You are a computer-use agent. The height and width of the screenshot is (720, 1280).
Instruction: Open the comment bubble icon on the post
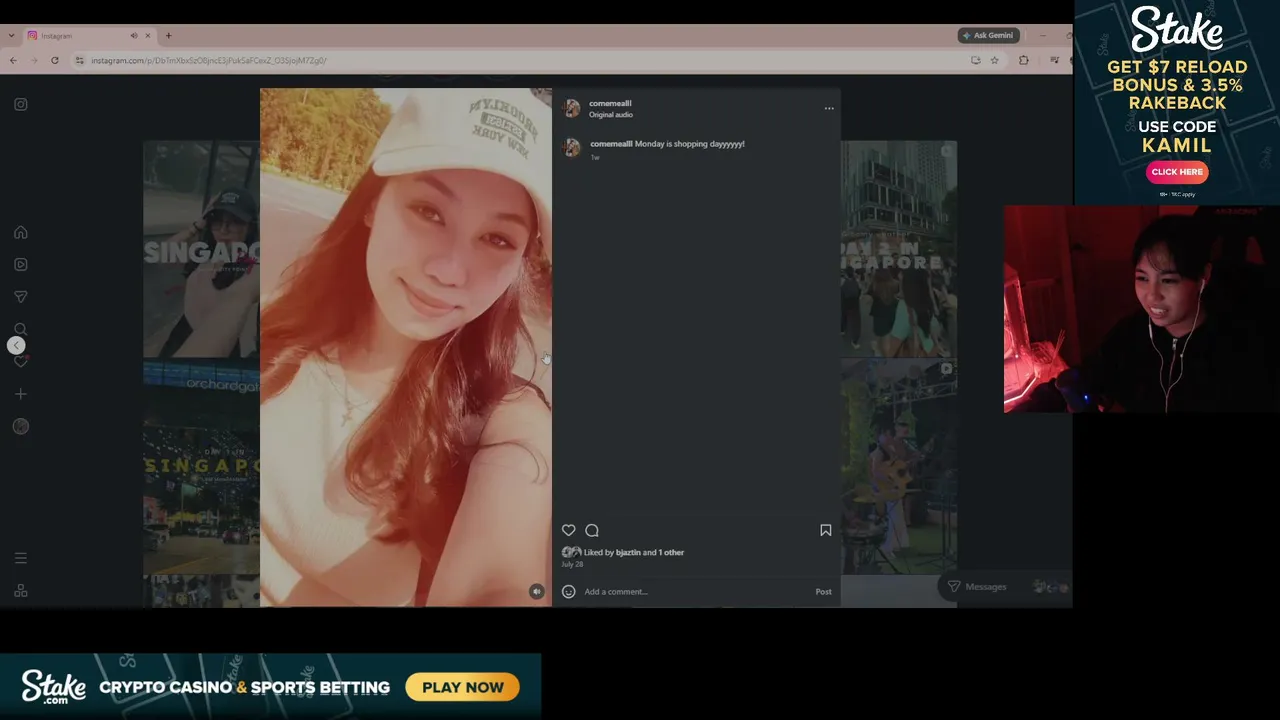592,530
